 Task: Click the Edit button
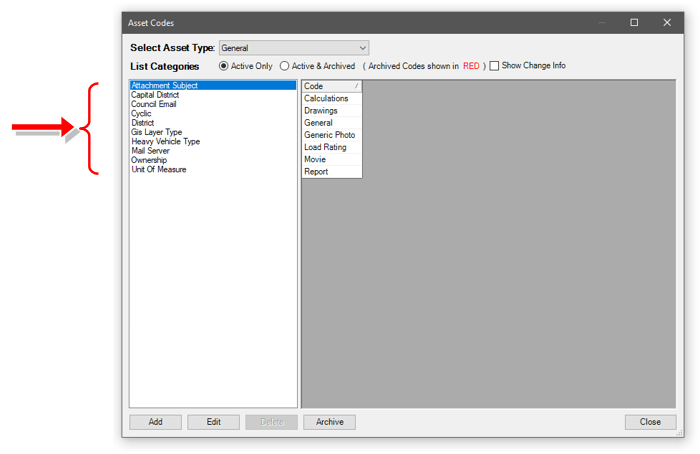pos(213,422)
